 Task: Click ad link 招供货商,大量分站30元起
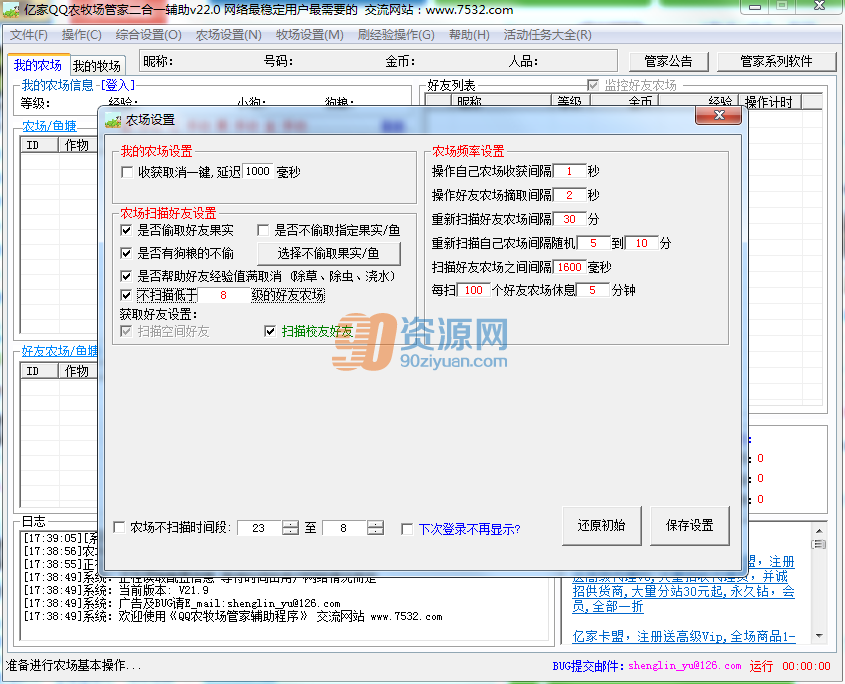[x=683, y=591]
